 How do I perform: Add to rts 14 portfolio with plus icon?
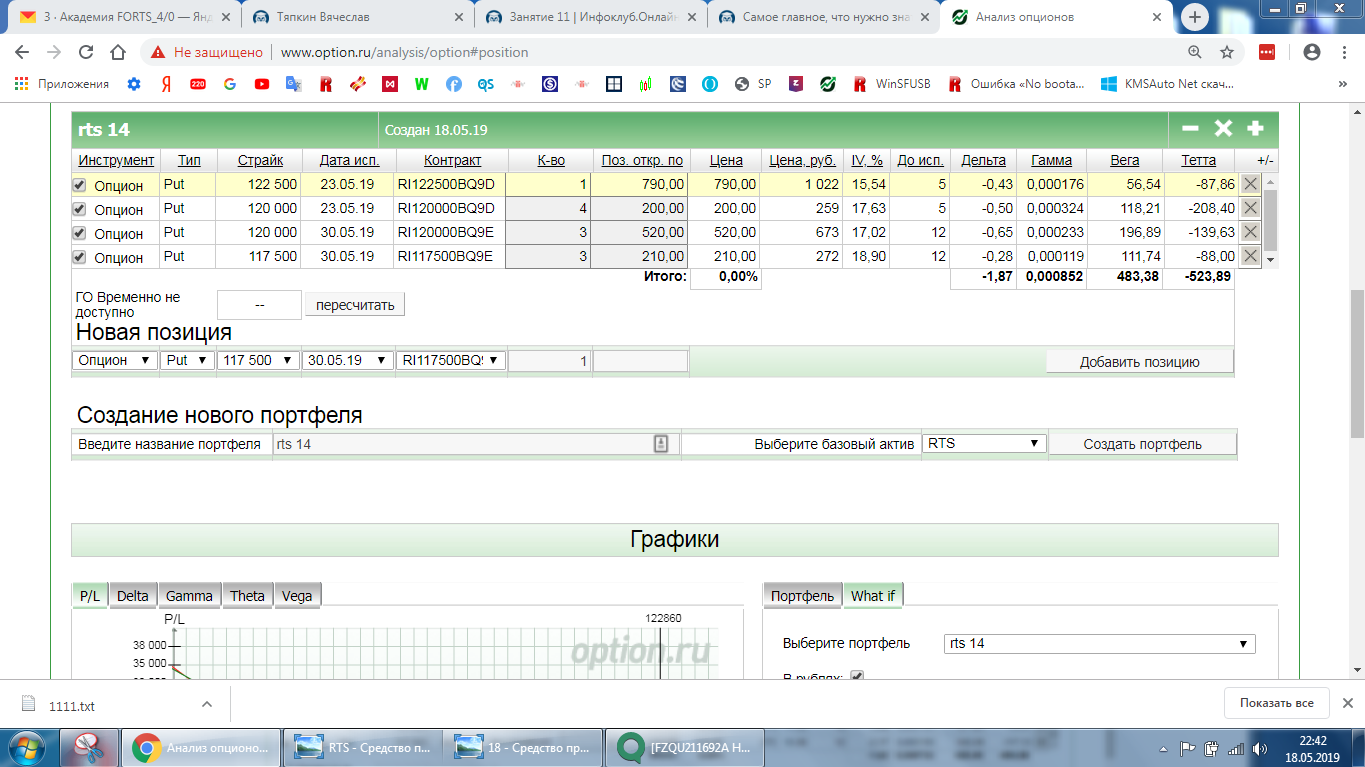[x=1255, y=128]
